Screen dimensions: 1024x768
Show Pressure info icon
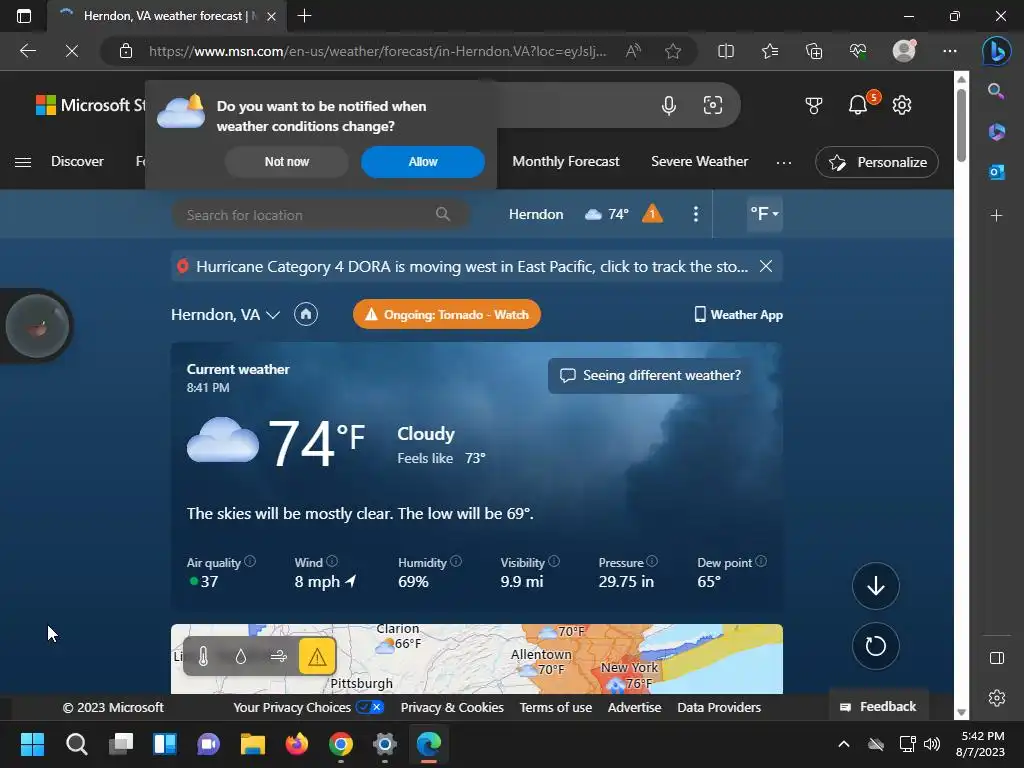tap(652, 561)
